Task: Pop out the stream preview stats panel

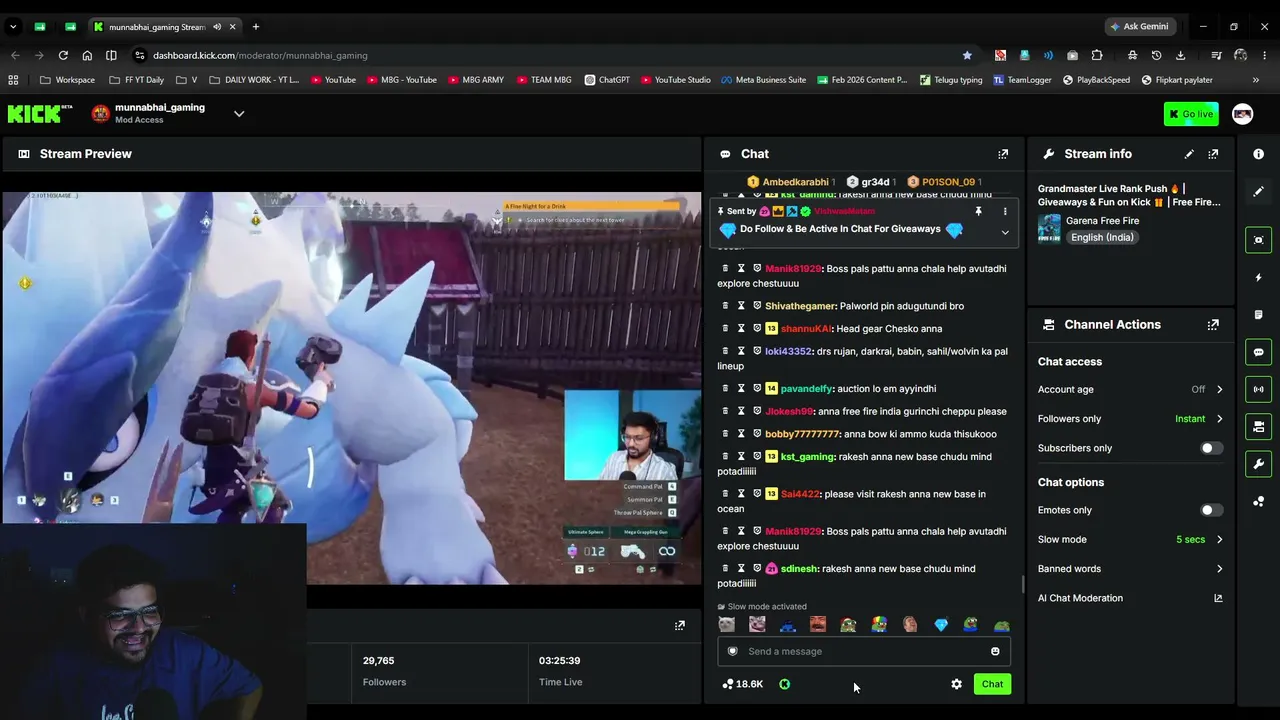Action: tap(680, 626)
